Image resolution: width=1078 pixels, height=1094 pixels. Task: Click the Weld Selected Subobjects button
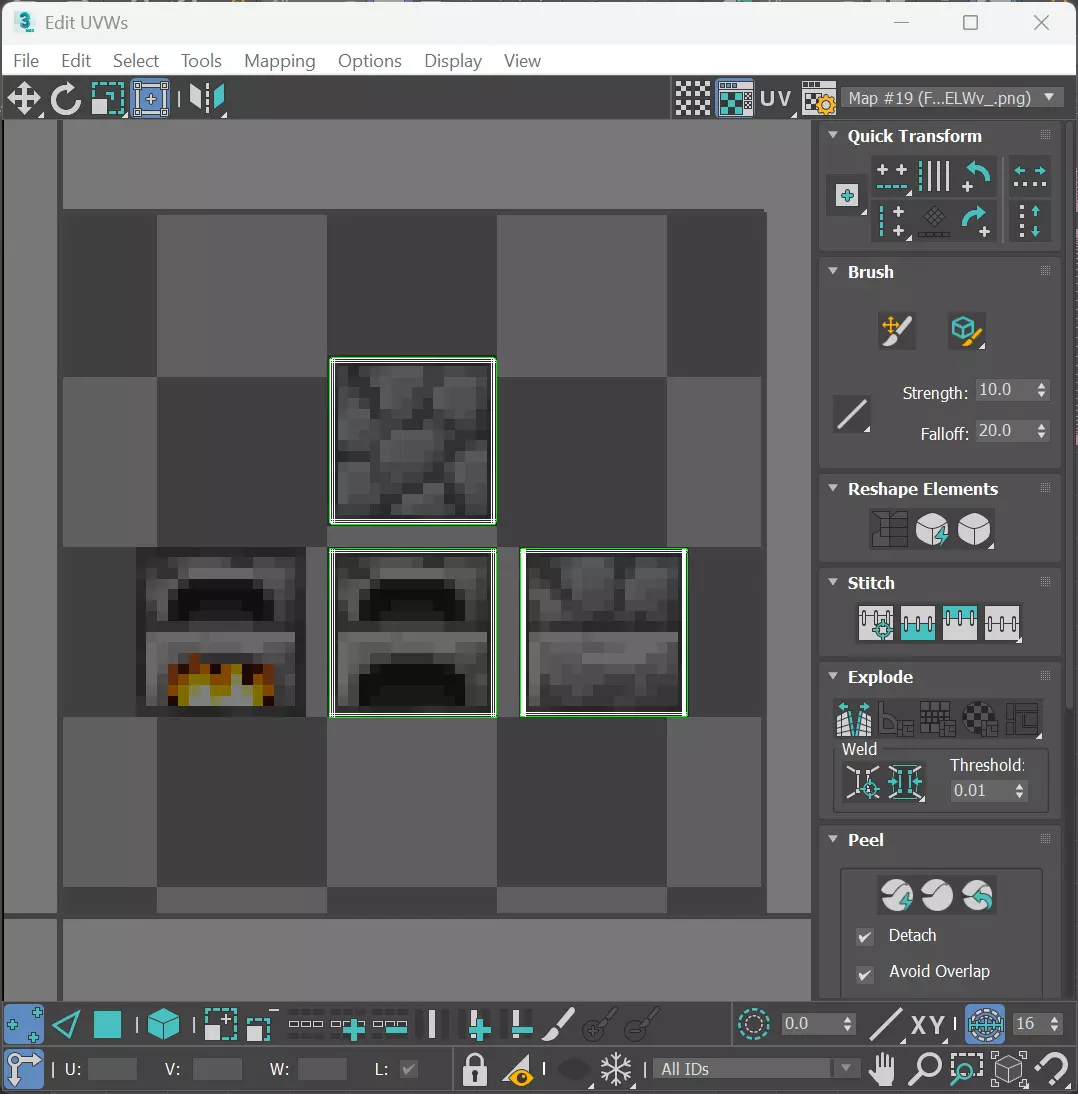(x=906, y=782)
